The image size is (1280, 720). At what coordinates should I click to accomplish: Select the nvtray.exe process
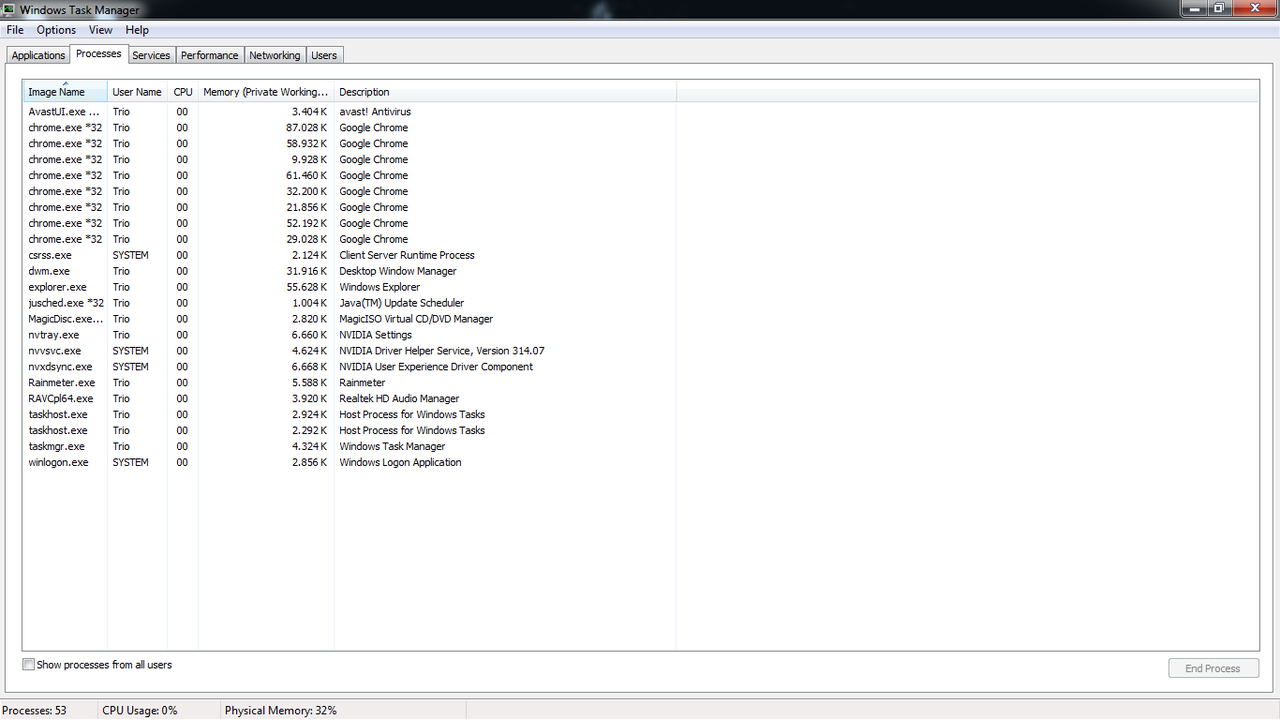350,335
